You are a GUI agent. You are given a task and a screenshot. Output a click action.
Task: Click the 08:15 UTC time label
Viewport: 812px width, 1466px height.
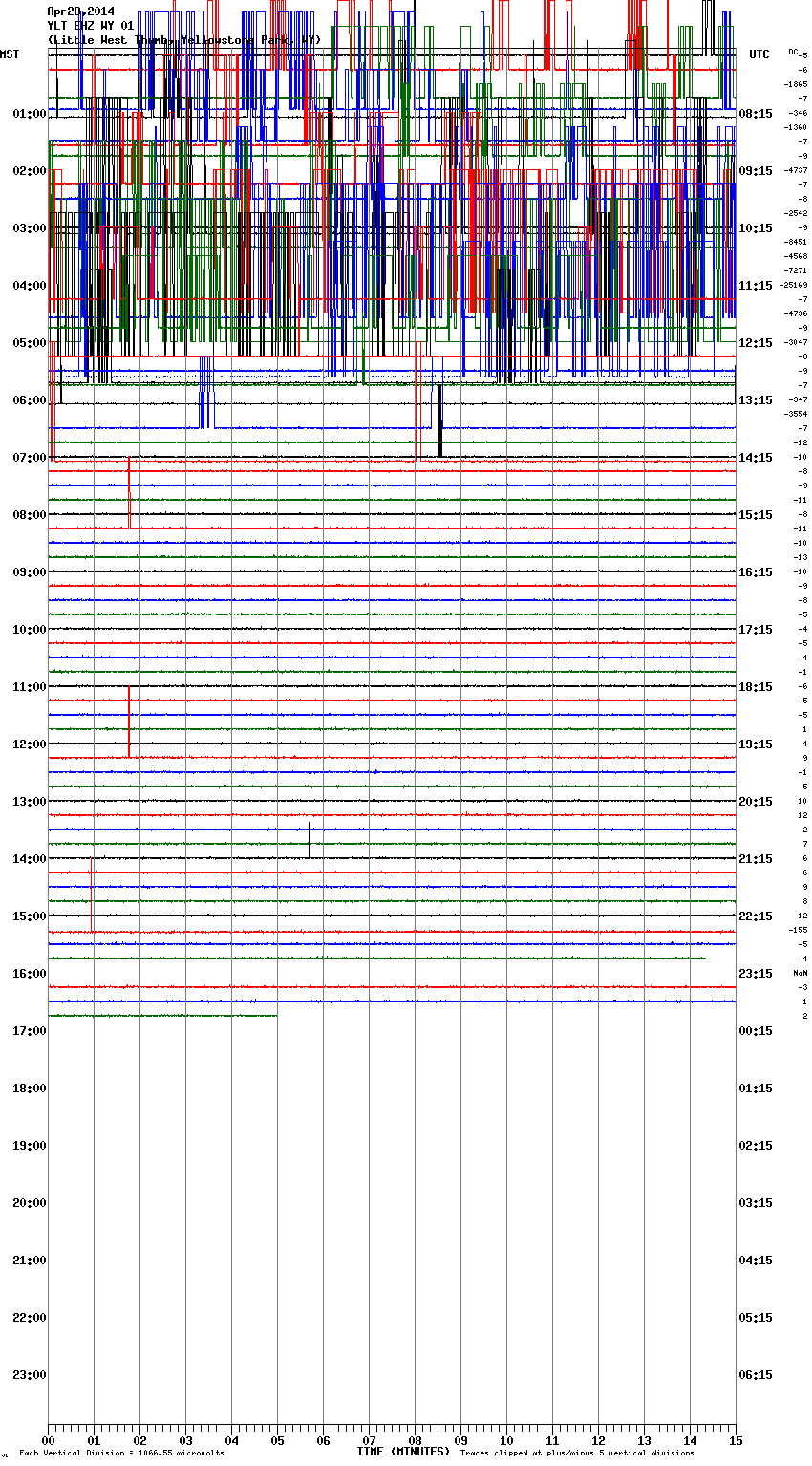756,114
